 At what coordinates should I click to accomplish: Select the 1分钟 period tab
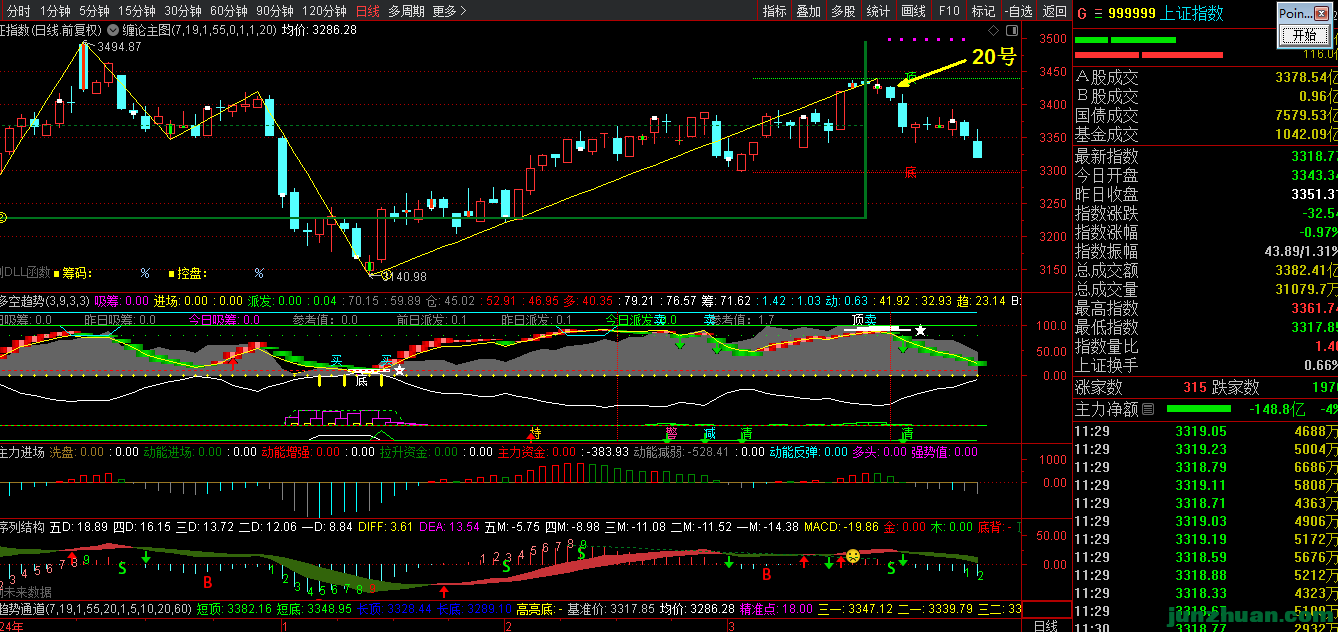point(55,11)
